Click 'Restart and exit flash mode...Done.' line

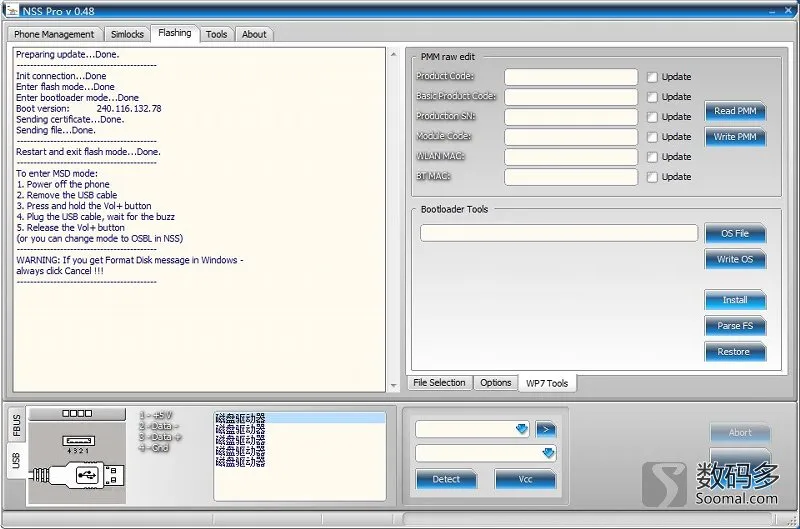pos(88,152)
